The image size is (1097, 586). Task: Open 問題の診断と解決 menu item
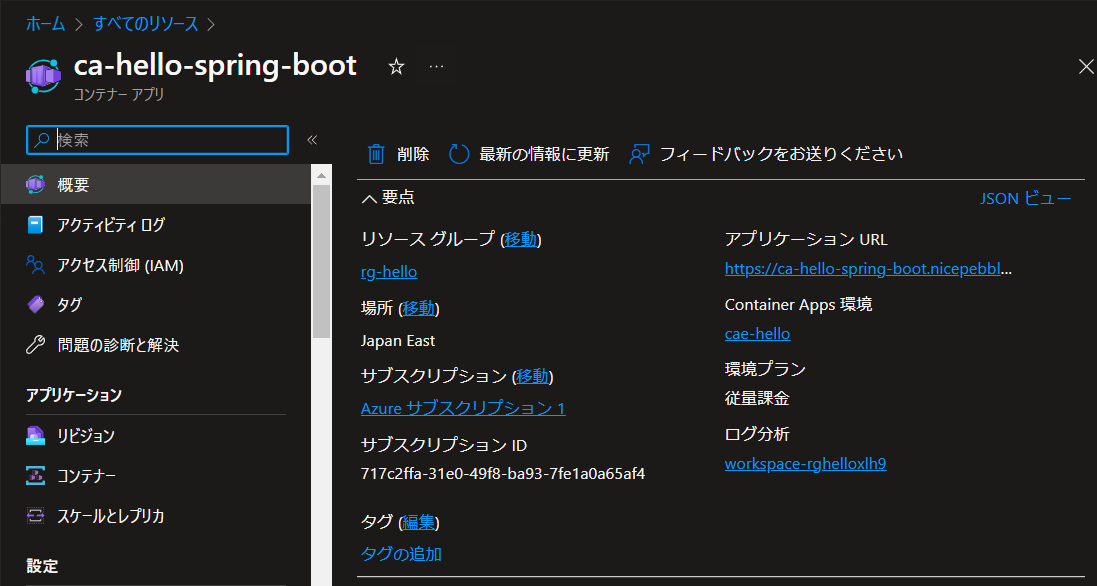click(x=156, y=345)
